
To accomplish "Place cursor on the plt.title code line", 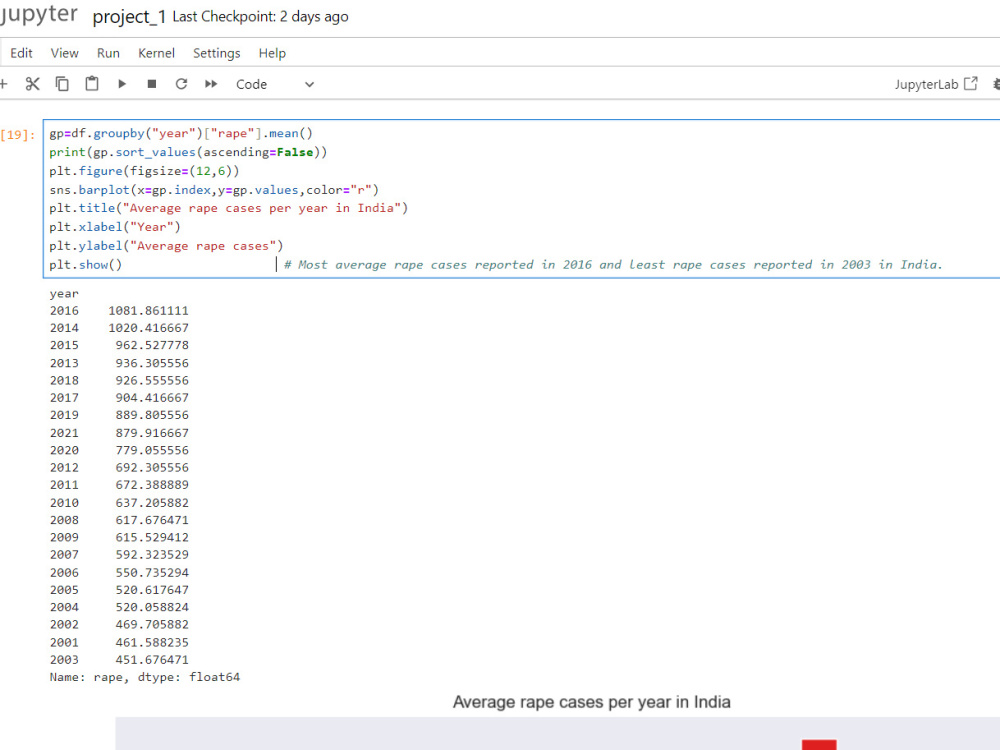I will pos(228,208).
